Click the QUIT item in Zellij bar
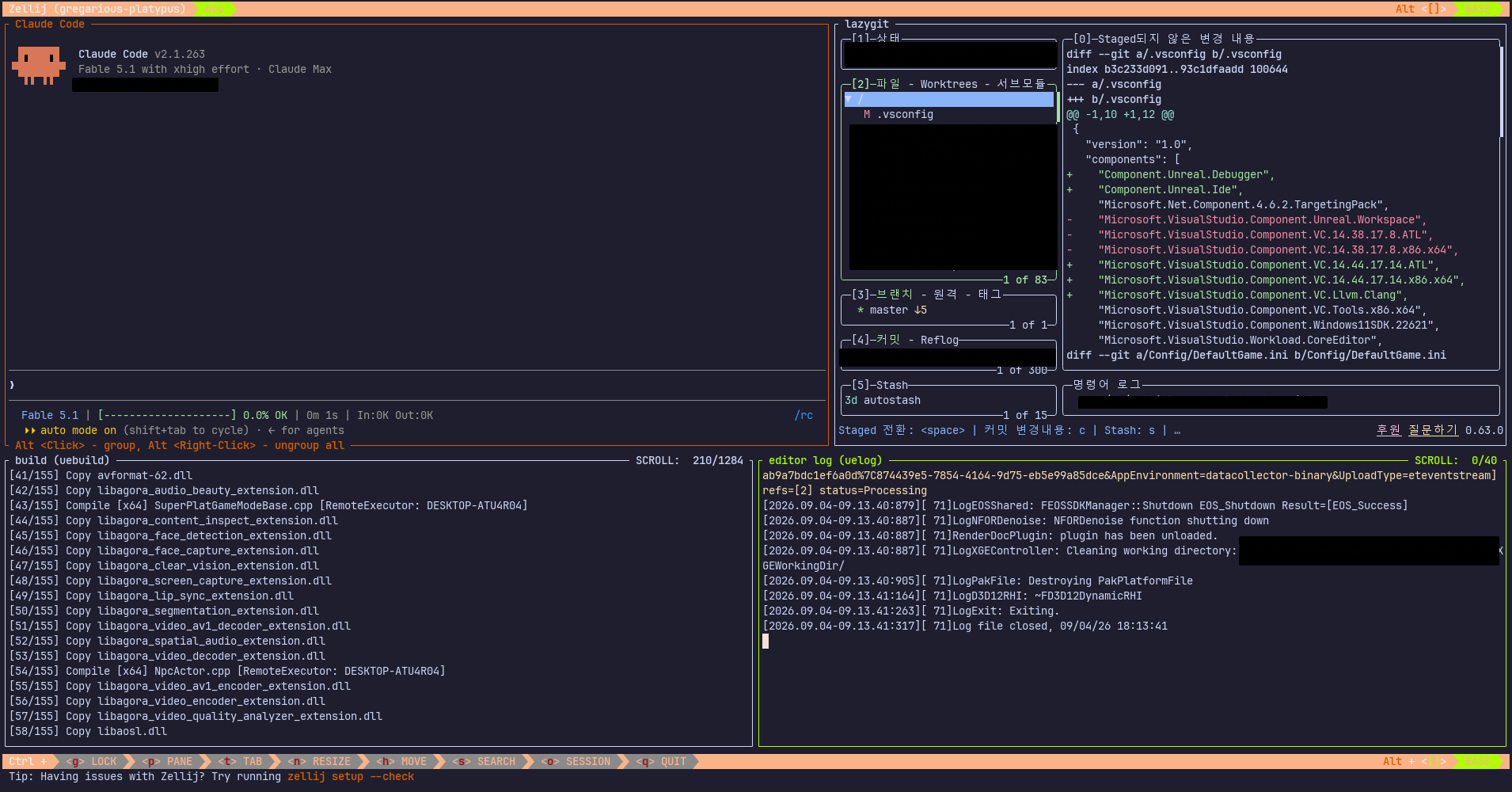The width and height of the screenshot is (1512, 792). [x=662, y=762]
